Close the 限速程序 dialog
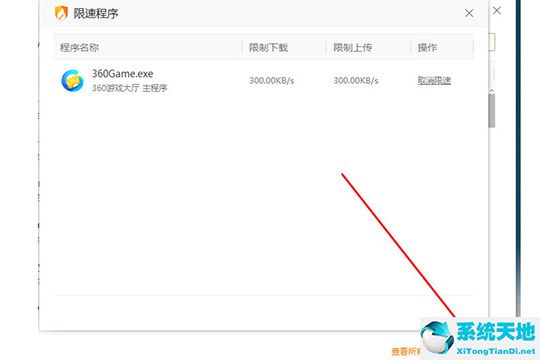The image size is (540, 360). click(x=469, y=13)
